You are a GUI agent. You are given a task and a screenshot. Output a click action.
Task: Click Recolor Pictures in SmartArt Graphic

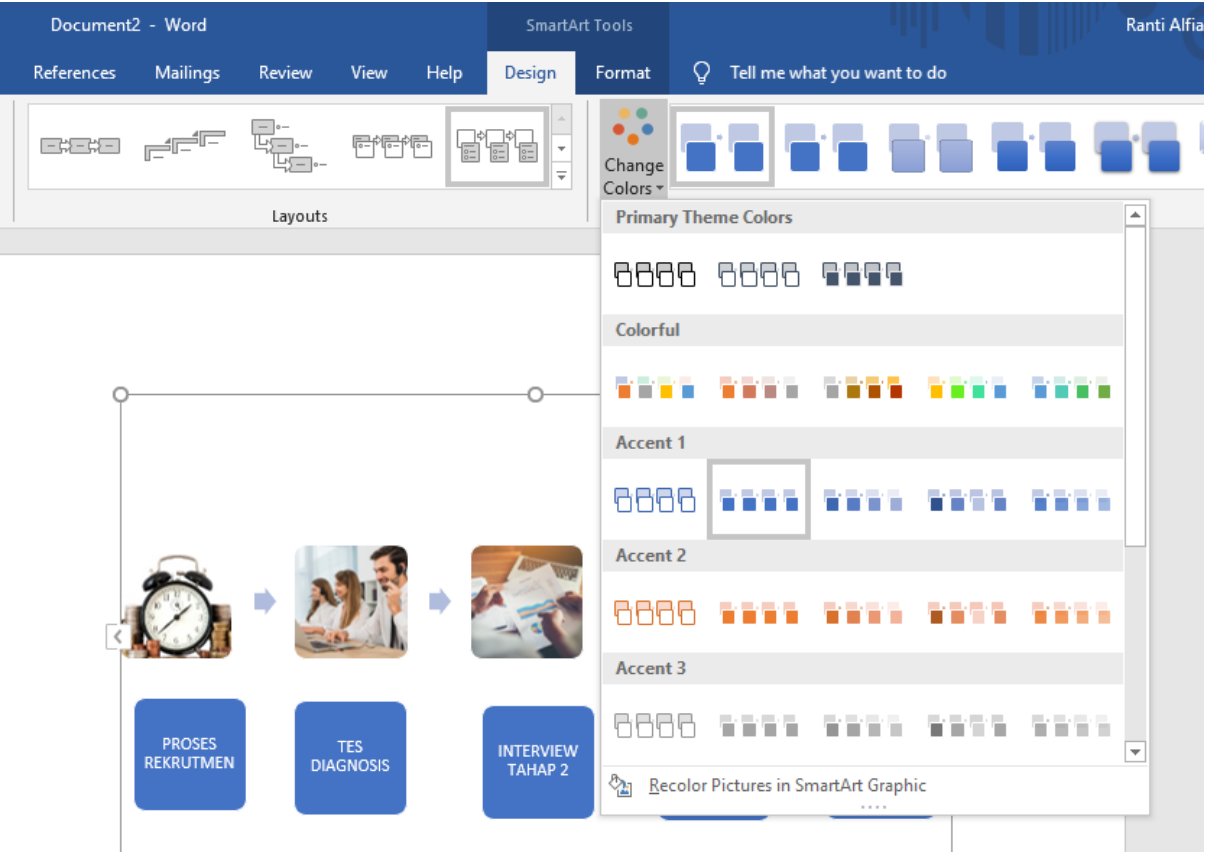tap(787, 785)
